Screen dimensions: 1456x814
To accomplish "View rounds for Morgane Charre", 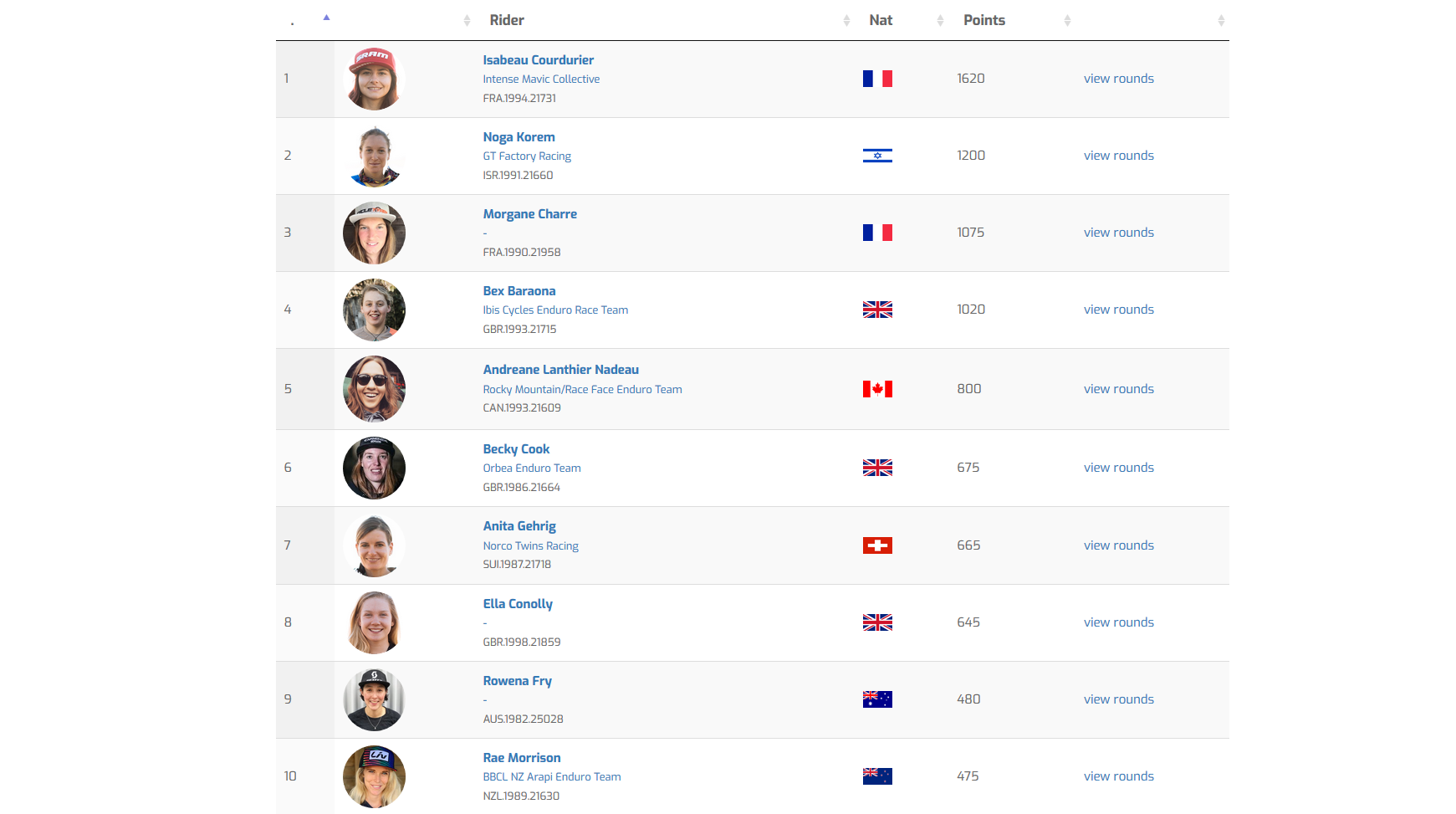I will 1118,233.
